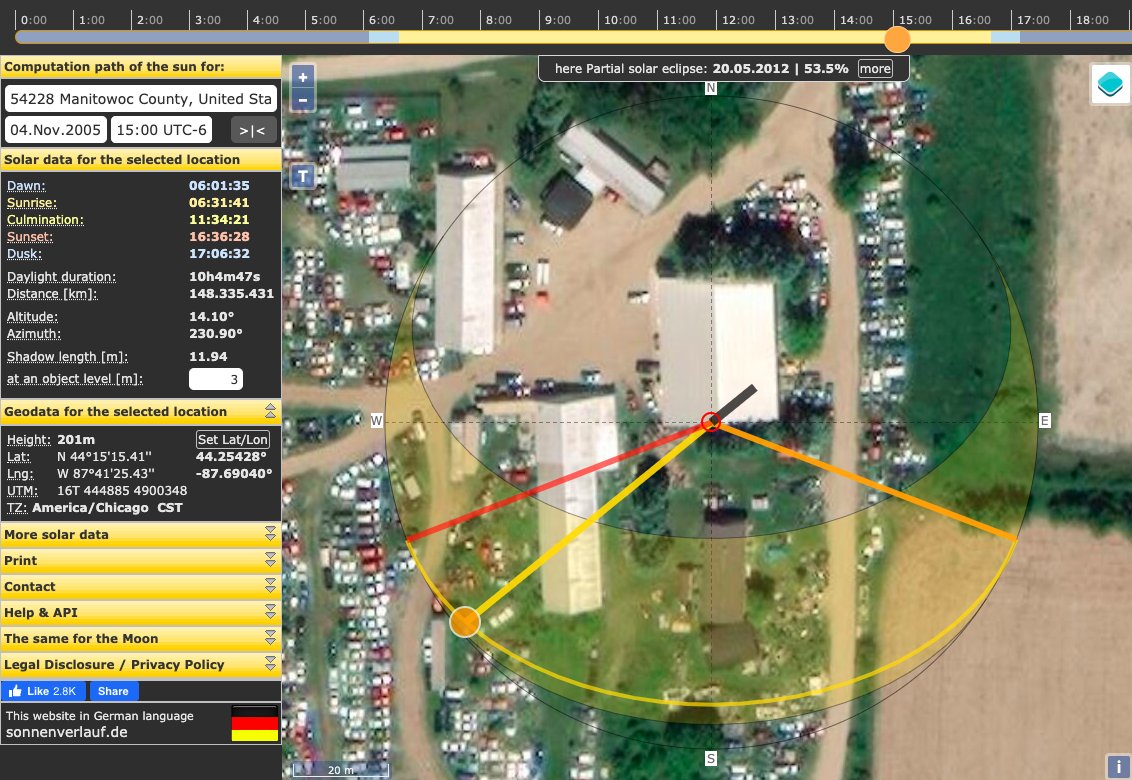Click the Distance [km] label
The width and height of the screenshot is (1132, 780).
coord(52,294)
